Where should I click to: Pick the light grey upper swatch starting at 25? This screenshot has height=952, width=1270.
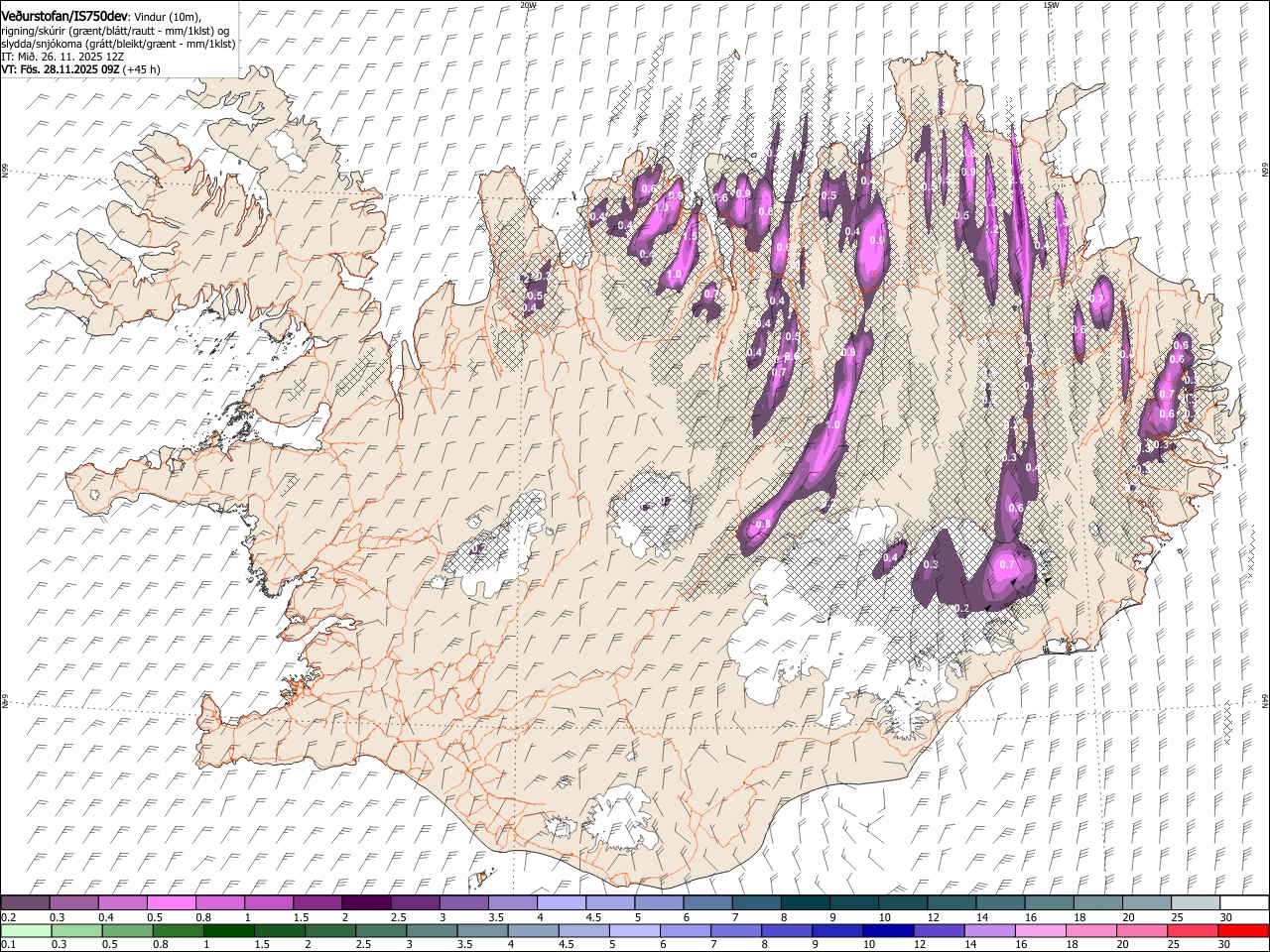point(1195,902)
